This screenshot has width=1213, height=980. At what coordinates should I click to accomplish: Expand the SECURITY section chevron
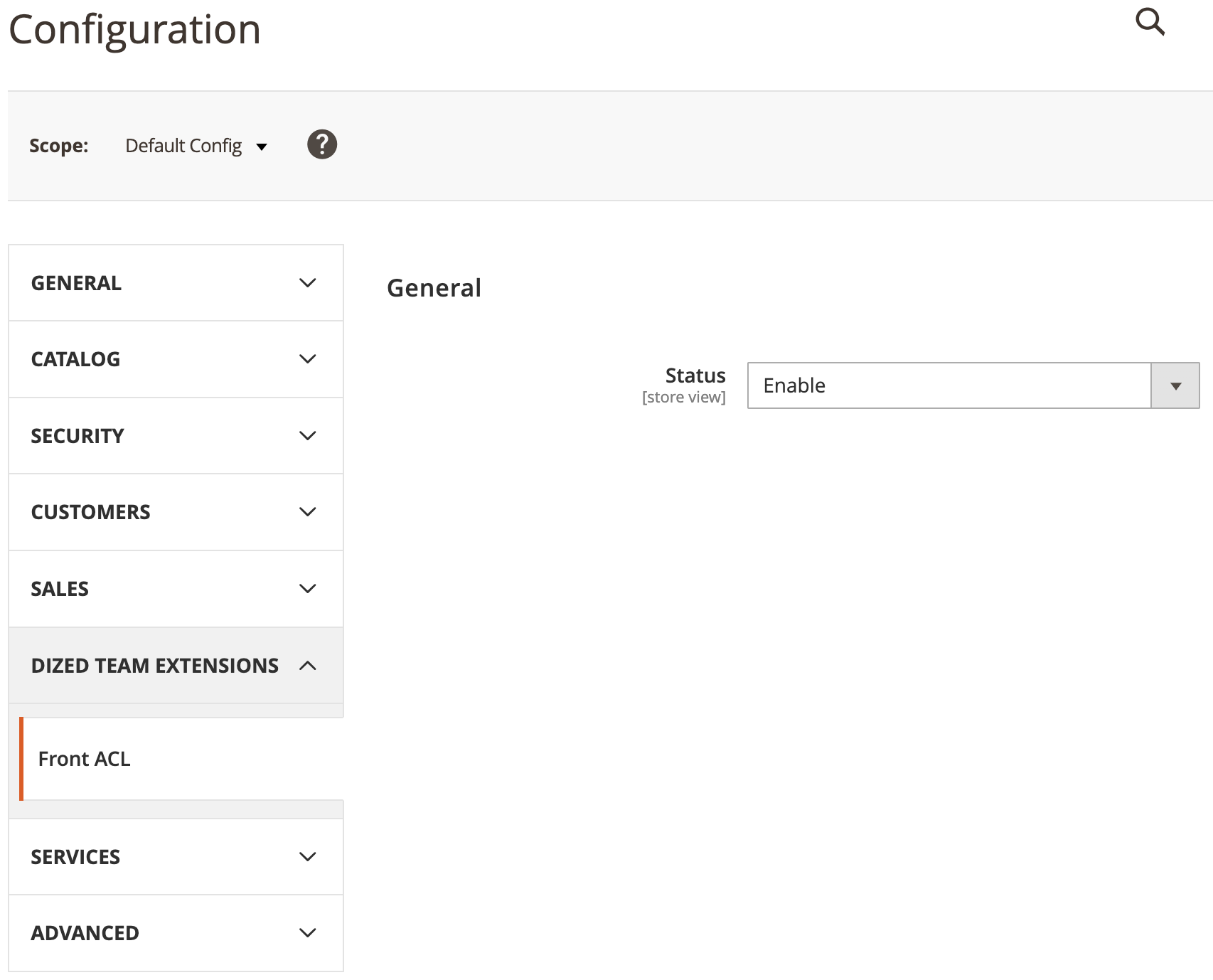click(x=307, y=436)
